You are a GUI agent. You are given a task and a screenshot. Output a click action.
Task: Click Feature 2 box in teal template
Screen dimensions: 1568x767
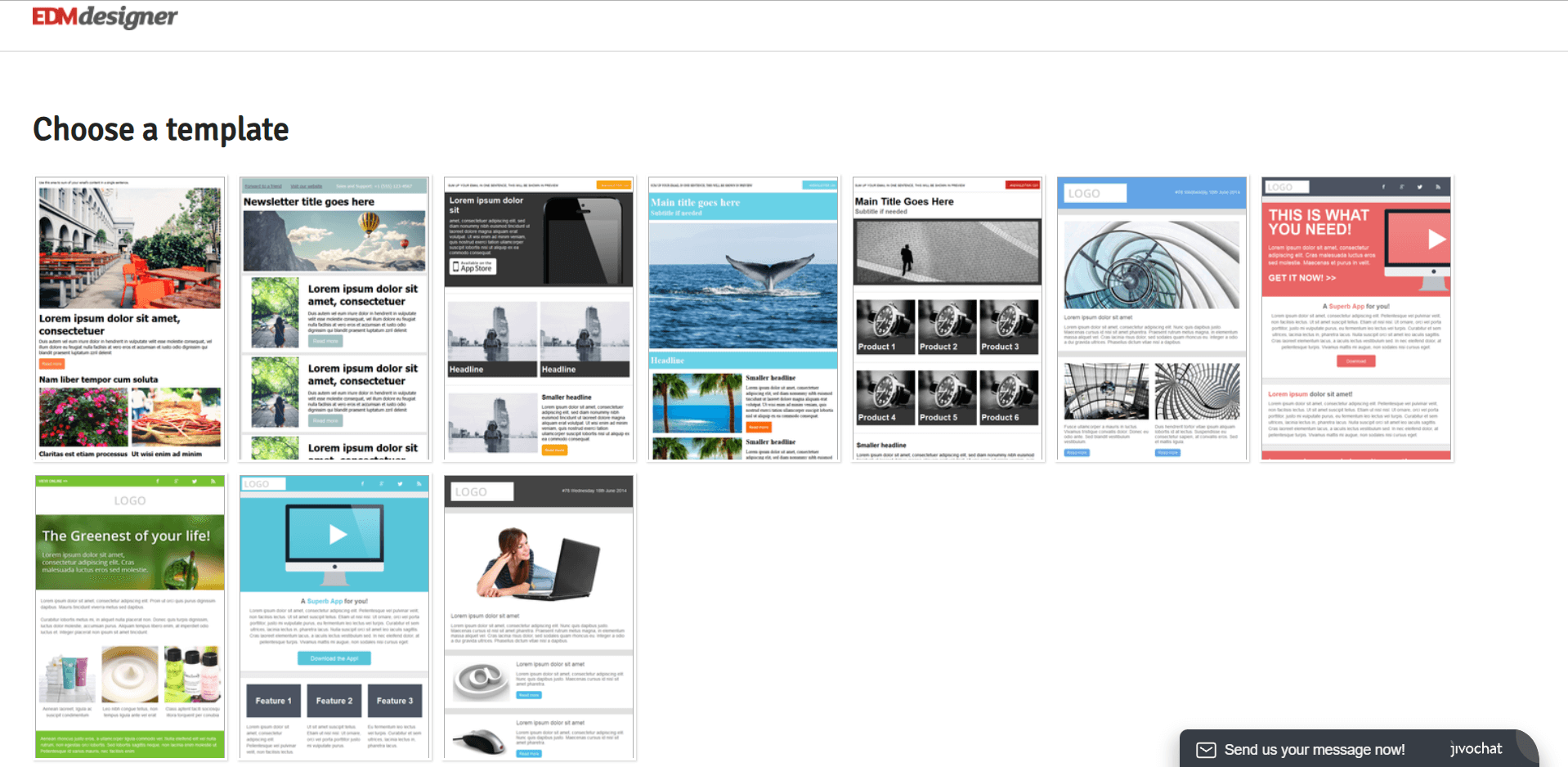334,701
